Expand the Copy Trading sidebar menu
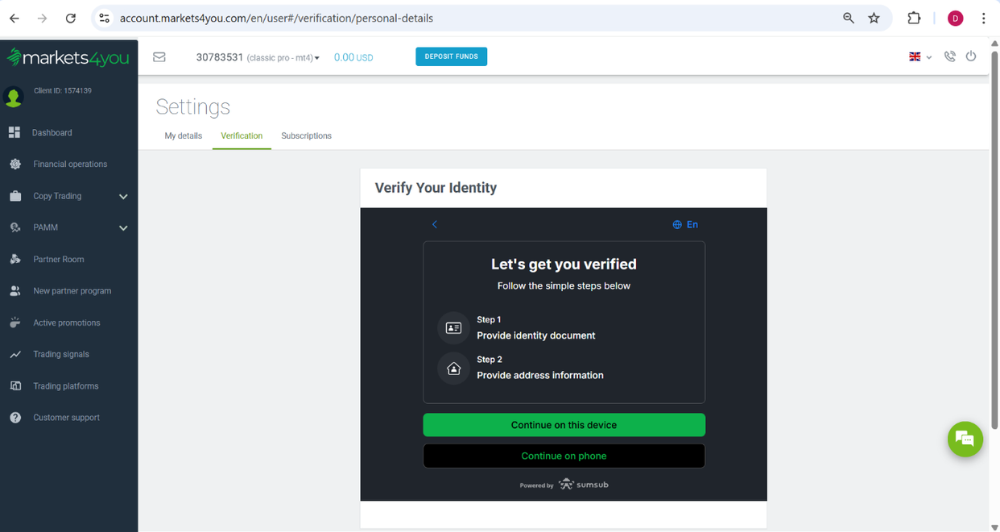This screenshot has width=1000, height=532. pos(123,196)
